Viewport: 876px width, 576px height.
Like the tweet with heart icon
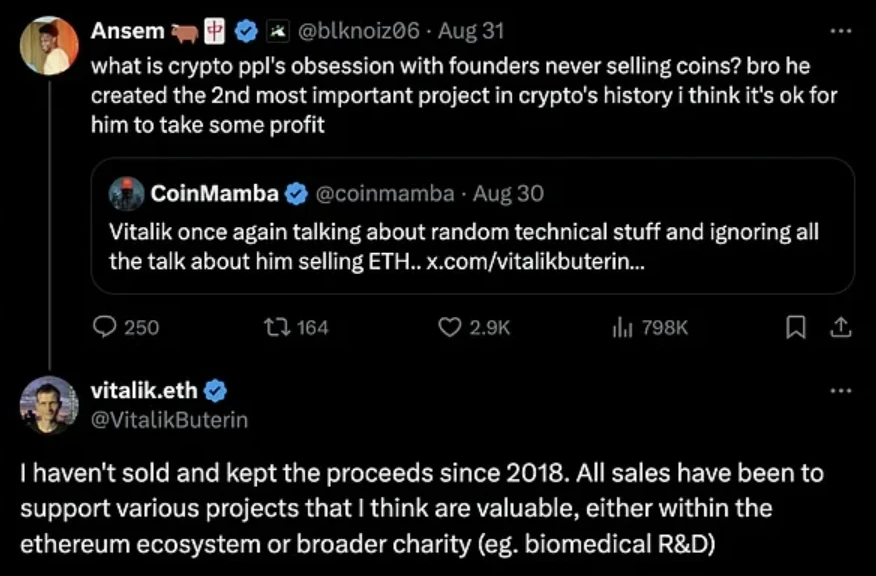(x=450, y=326)
